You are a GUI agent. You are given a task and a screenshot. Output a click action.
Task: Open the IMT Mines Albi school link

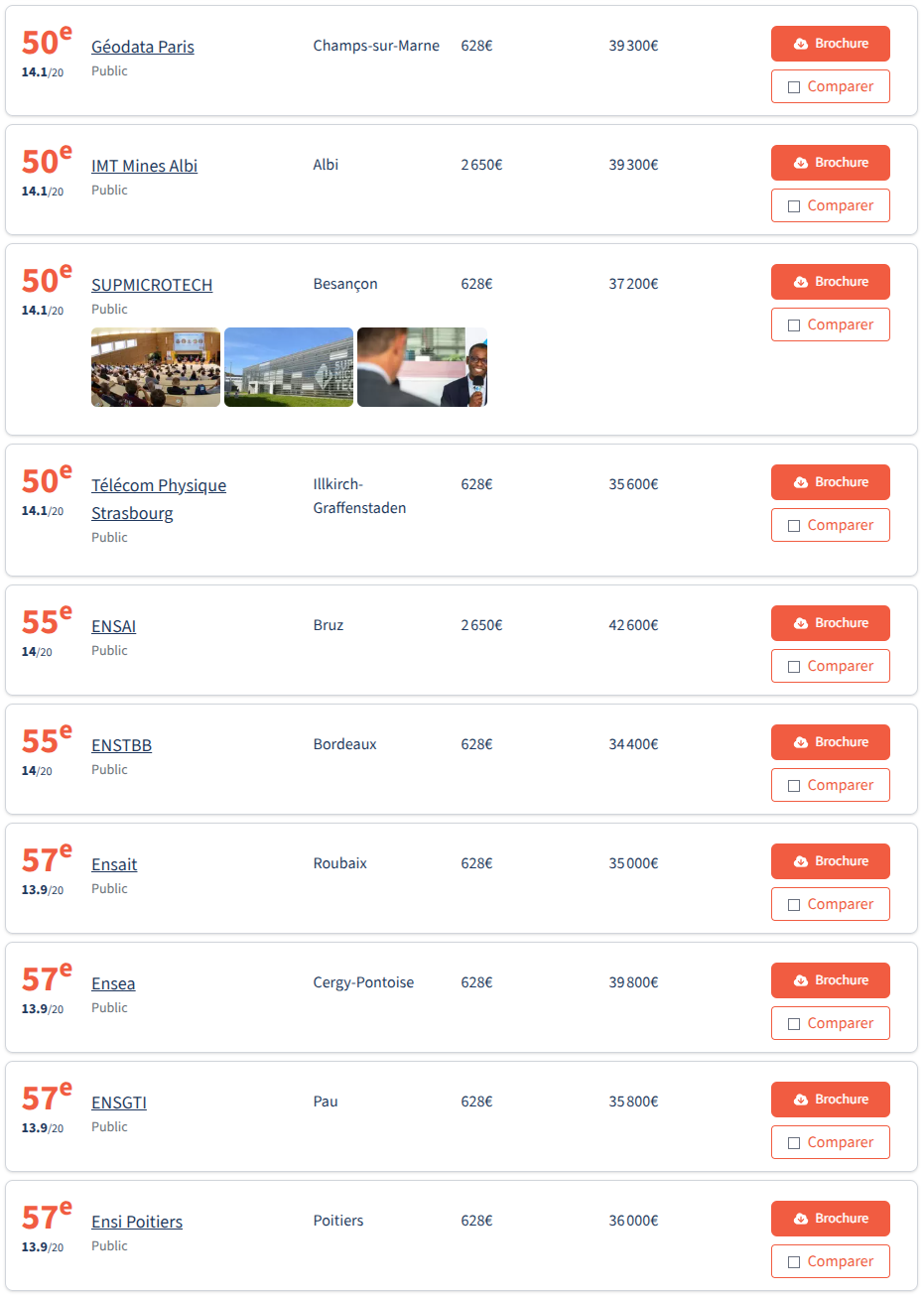click(144, 166)
